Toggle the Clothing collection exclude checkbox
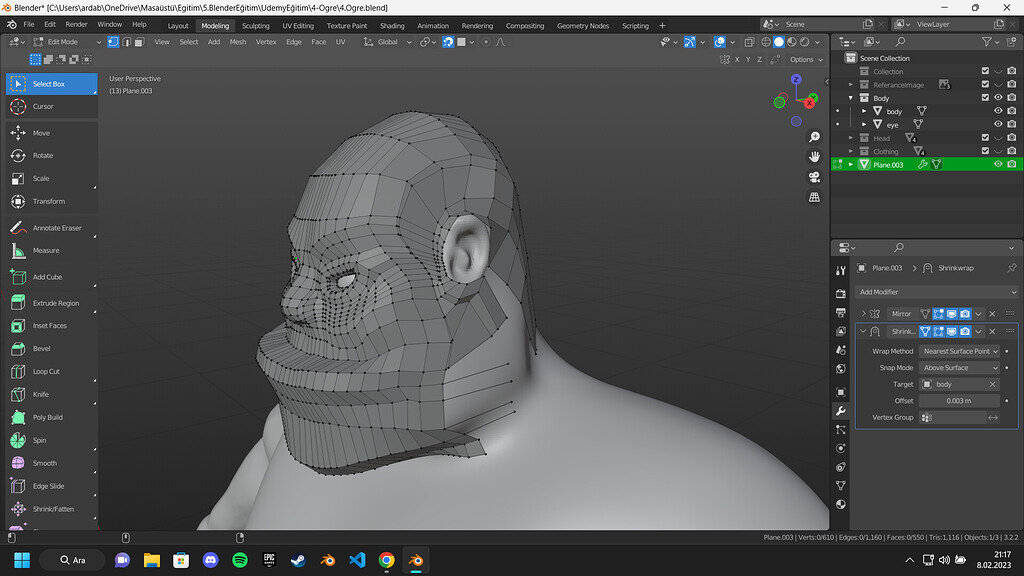The width and height of the screenshot is (1024, 576). (985, 151)
